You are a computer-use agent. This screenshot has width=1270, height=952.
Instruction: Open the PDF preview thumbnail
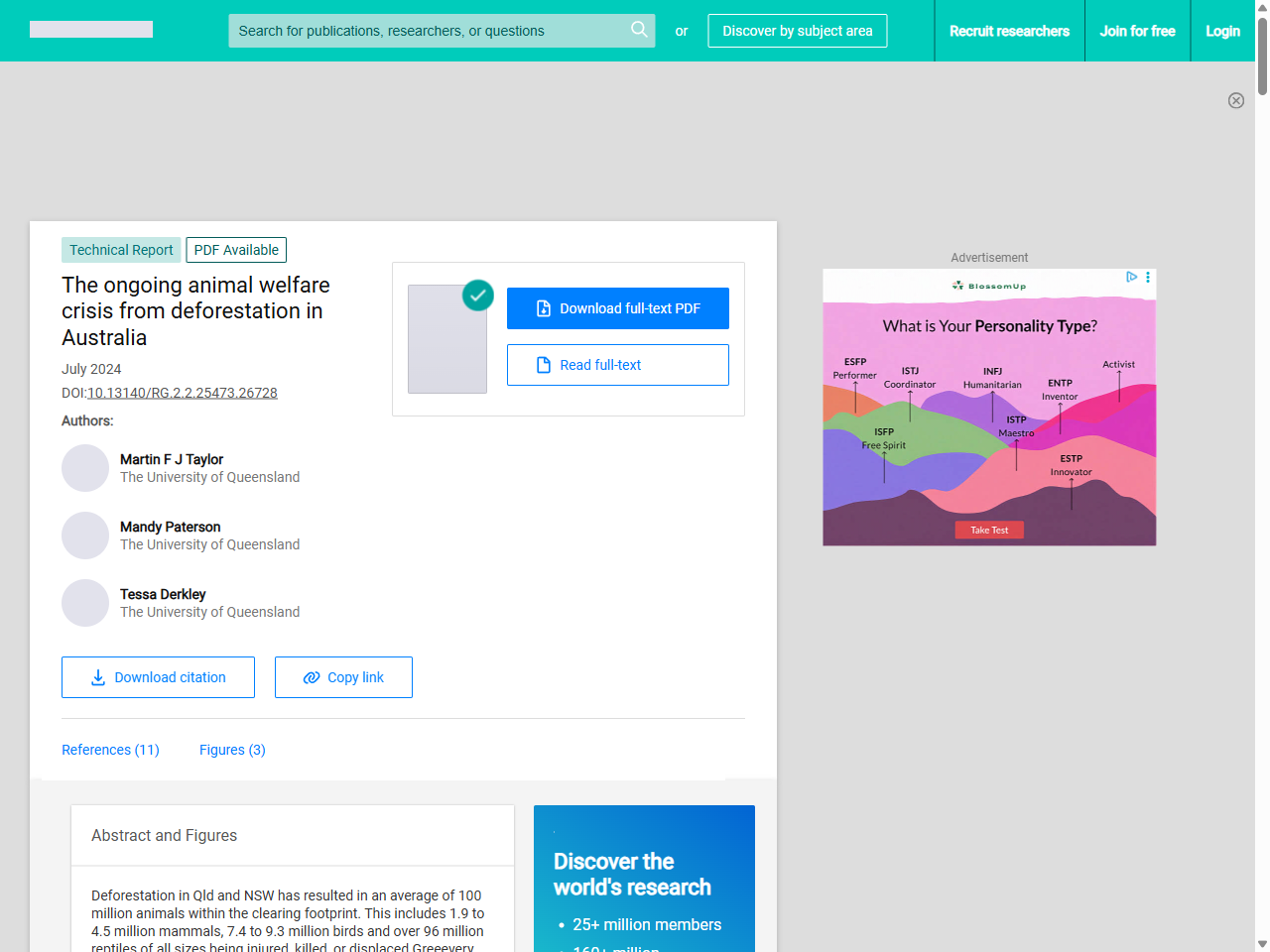click(x=447, y=339)
